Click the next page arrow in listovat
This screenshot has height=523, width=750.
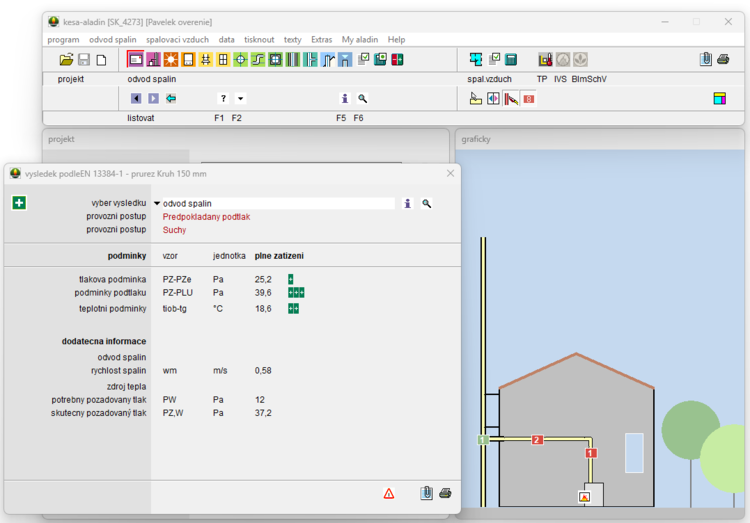[153, 99]
